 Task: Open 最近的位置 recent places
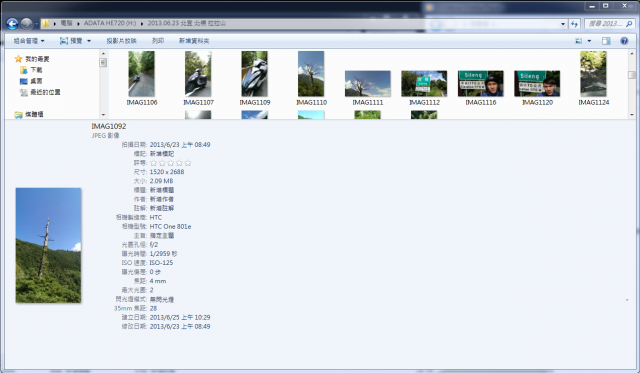click(45, 92)
